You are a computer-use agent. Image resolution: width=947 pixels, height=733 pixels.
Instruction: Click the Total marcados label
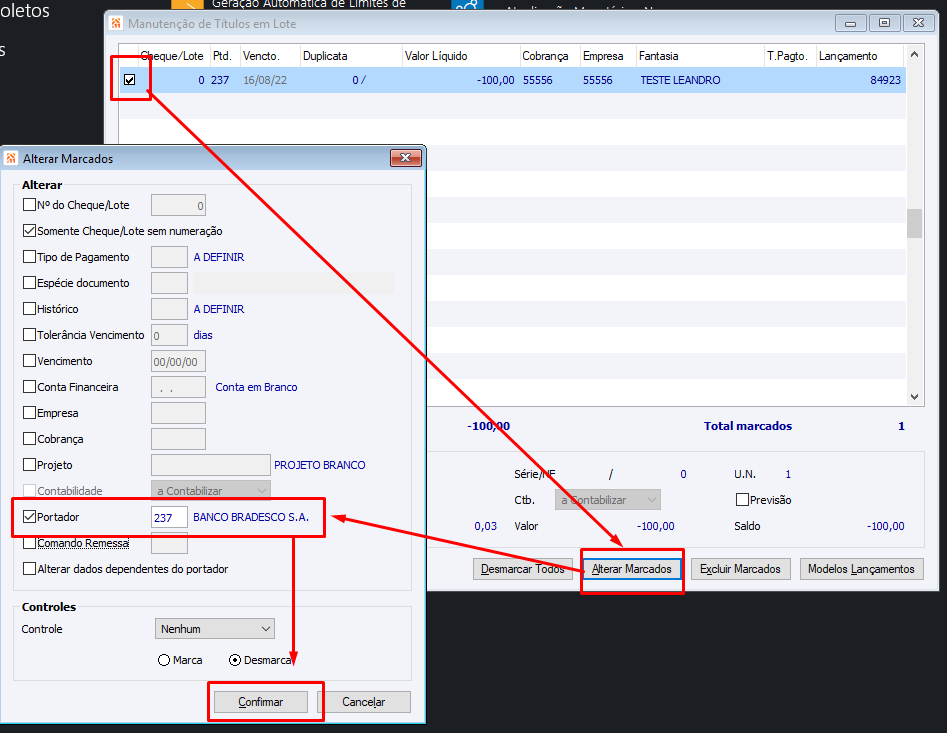(x=748, y=426)
